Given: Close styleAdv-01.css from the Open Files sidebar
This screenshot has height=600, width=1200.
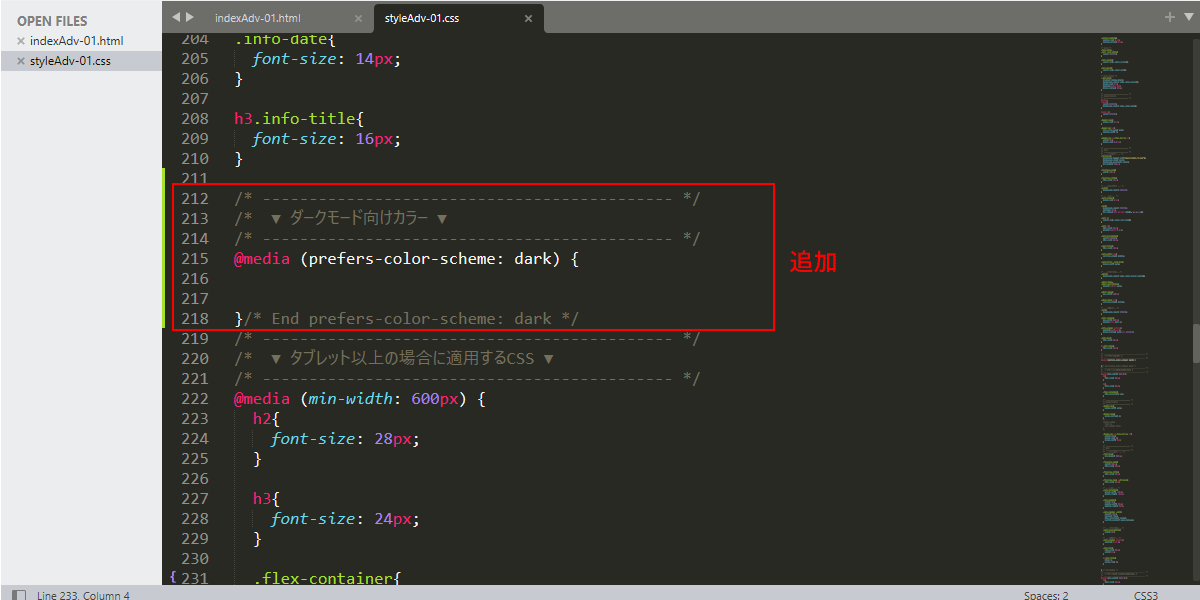Looking at the screenshot, I should pos(21,61).
